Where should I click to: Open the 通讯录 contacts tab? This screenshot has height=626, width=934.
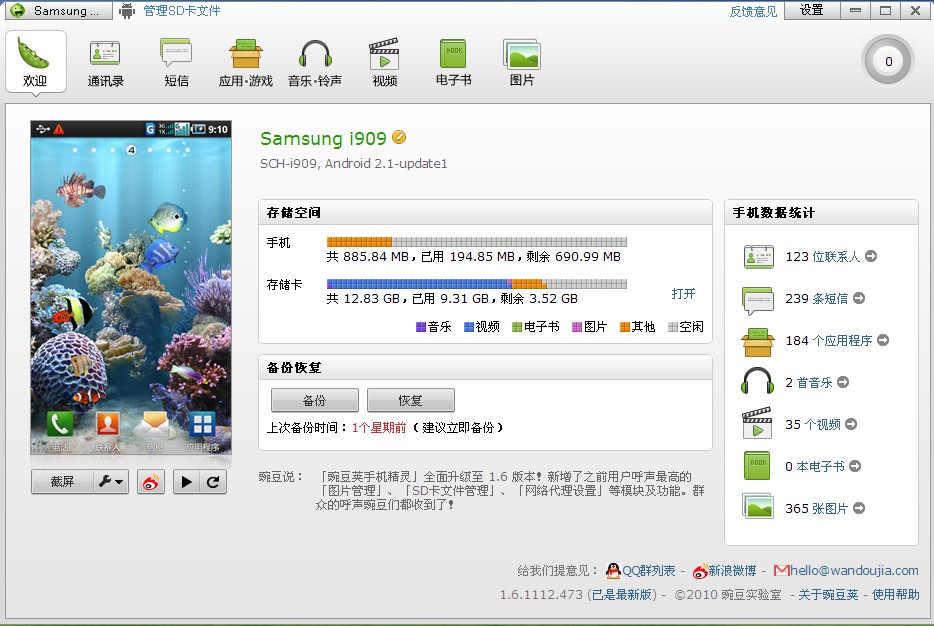coord(105,63)
